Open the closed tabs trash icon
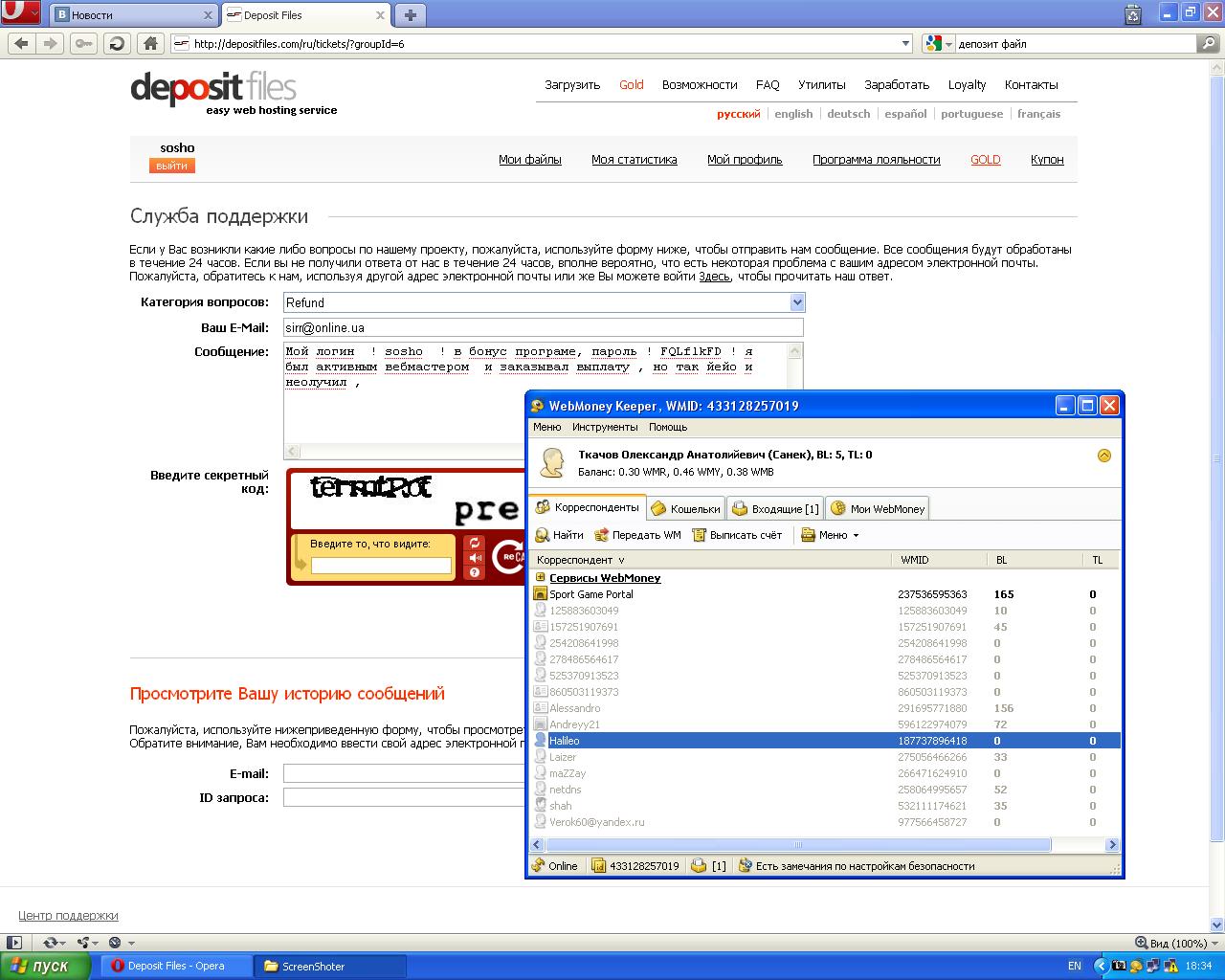Image resolution: width=1225 pixels, height=980 pixels. 1133,13
